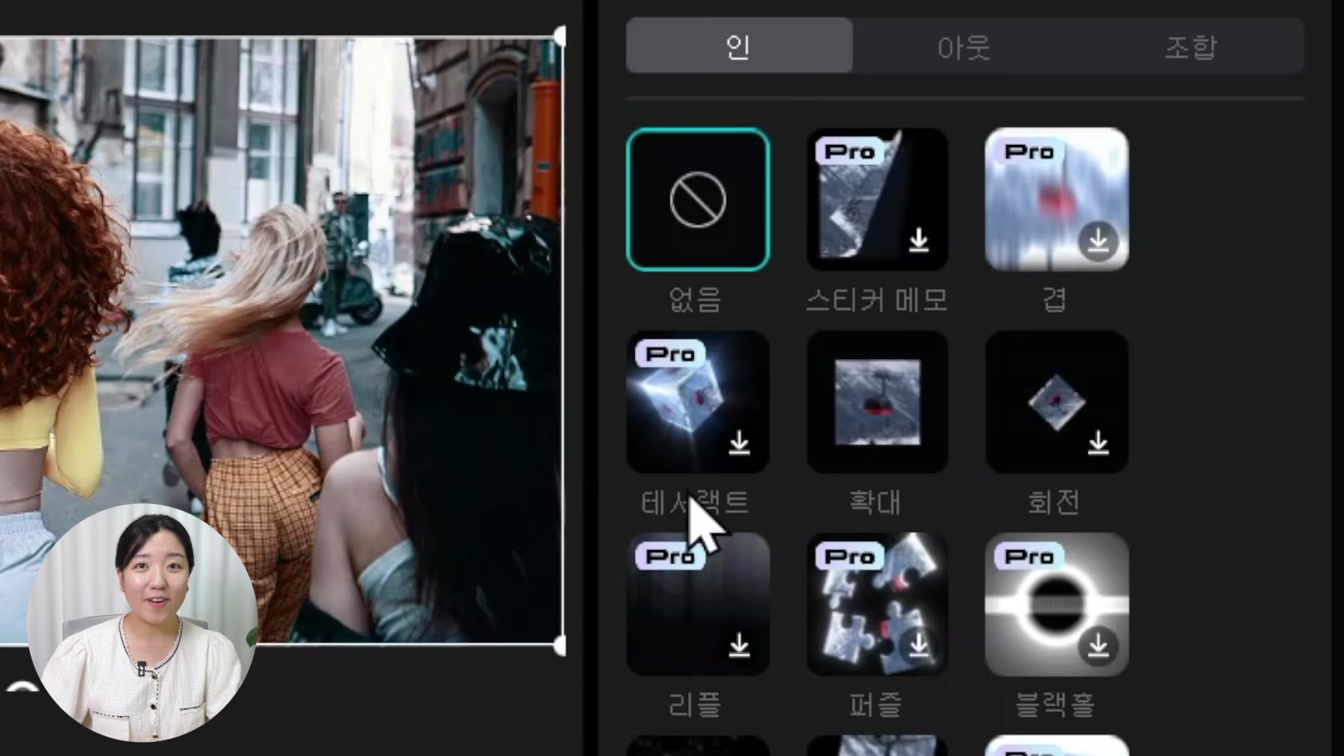Download the 블랙홀 effect via arrow icon
The image size is (1344, 756).
[x=1098, y=646]
